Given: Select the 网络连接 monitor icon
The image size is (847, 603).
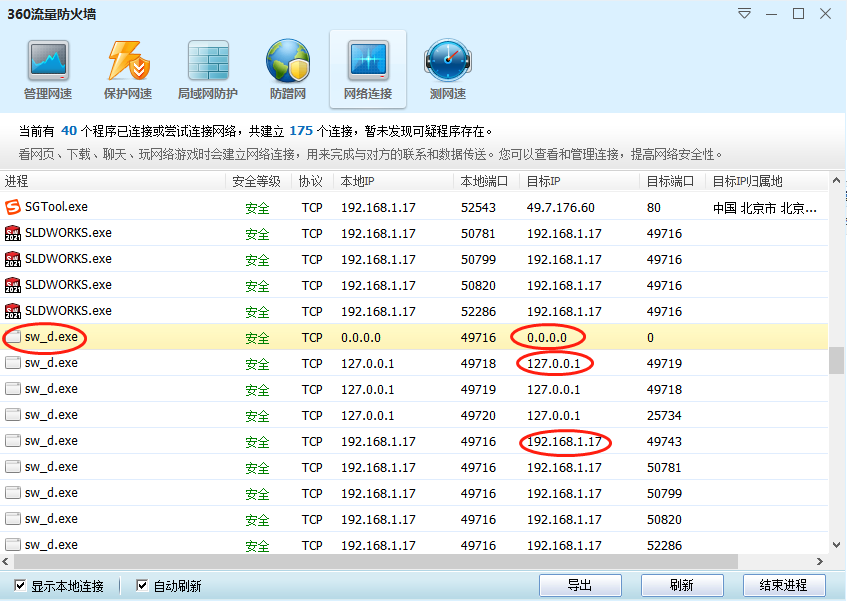Looking at the screenshot, I should 368,63.
